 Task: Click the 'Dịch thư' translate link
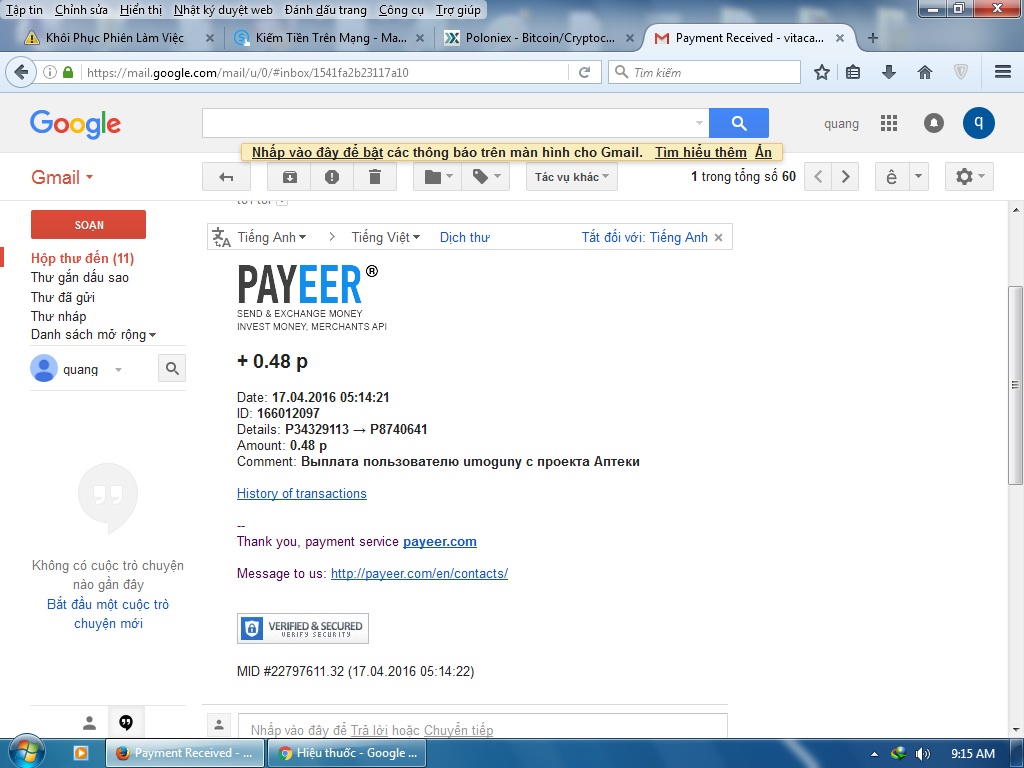click(x=464, y=237)
